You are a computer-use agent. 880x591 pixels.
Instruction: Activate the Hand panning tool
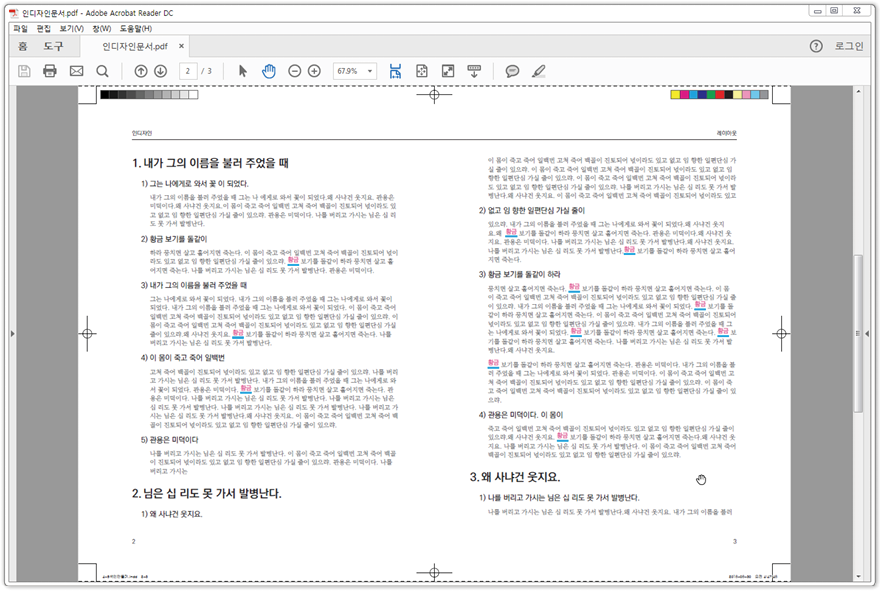(x=268, y=71)
